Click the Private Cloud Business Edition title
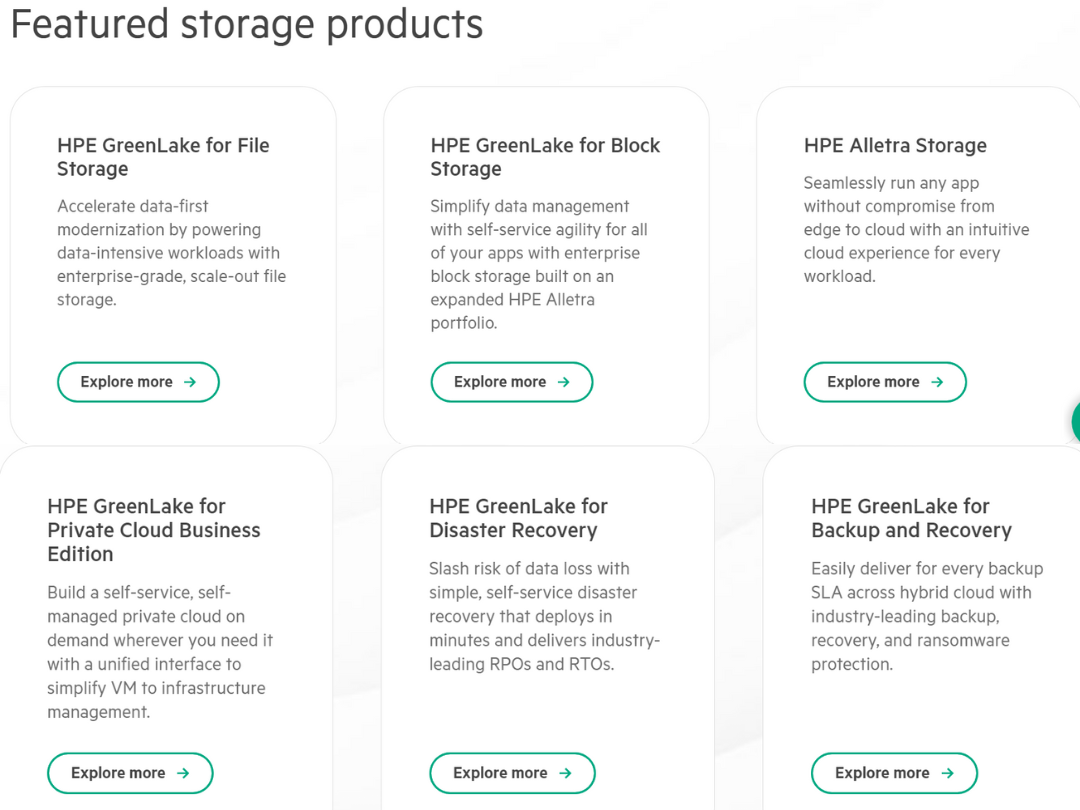1080x810 pixels. pyautogui.click(x=154, y=530)
